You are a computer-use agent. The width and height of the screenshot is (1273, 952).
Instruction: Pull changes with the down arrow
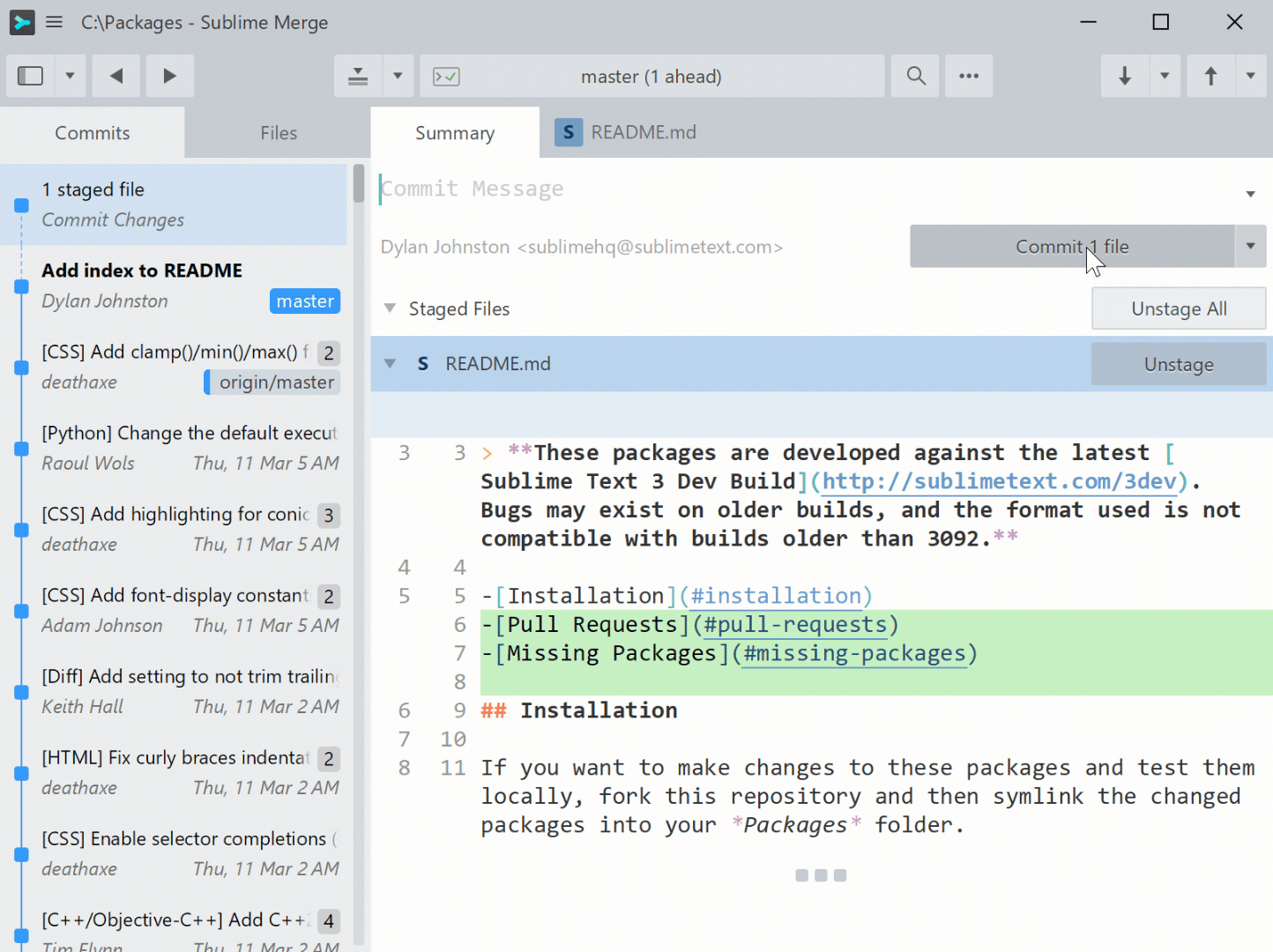click(1124, 76)
